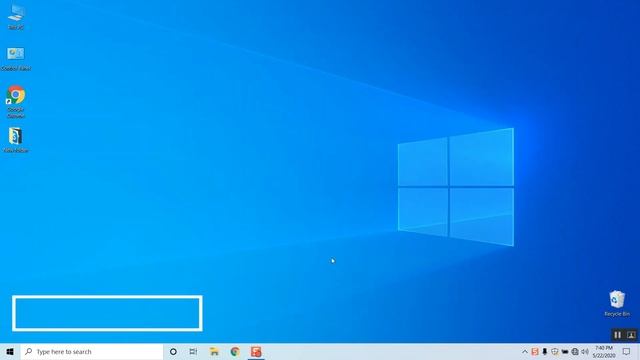Pause the recording using the pause button

pos(618,335)
